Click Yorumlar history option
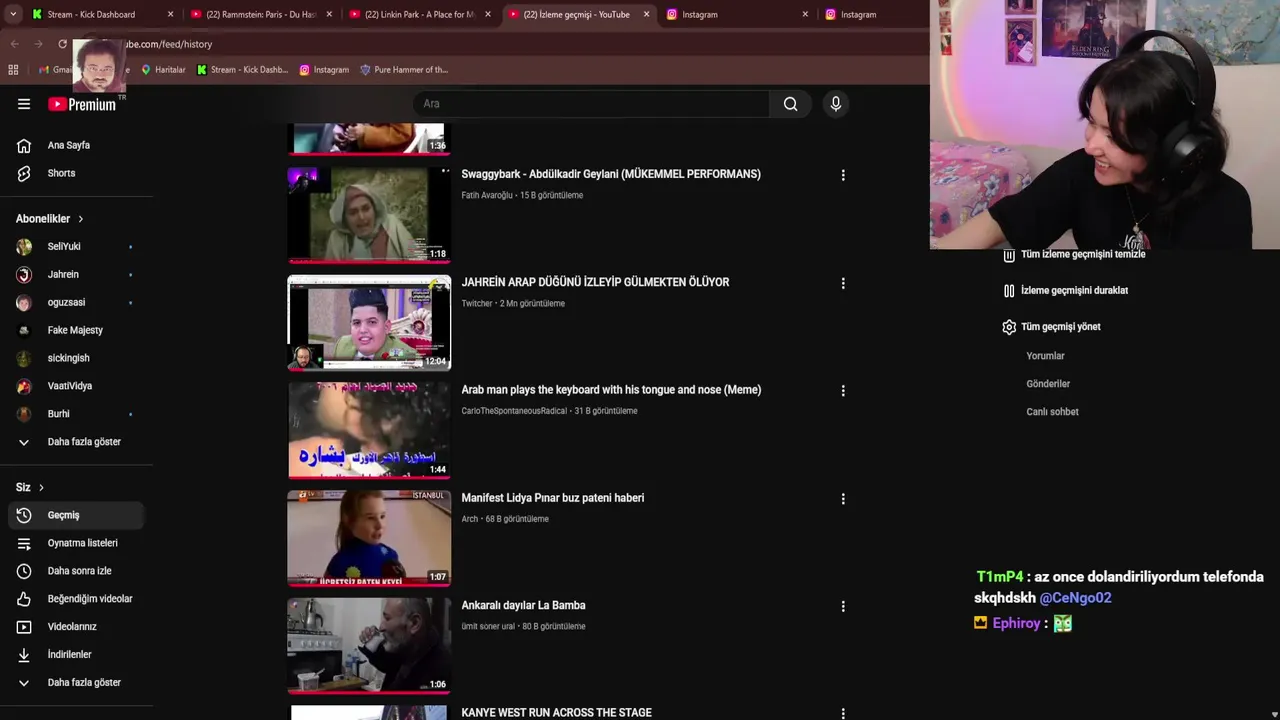 (x=1045, y=356)
